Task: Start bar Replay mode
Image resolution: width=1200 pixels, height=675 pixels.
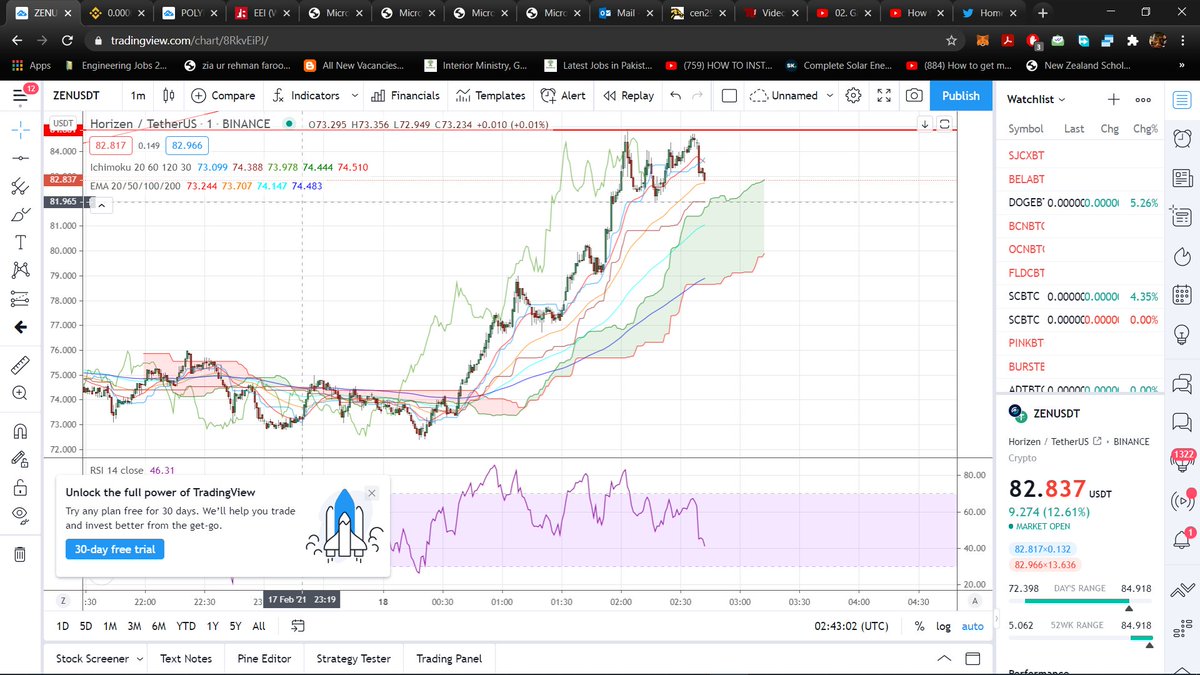Action: point(628,95)
